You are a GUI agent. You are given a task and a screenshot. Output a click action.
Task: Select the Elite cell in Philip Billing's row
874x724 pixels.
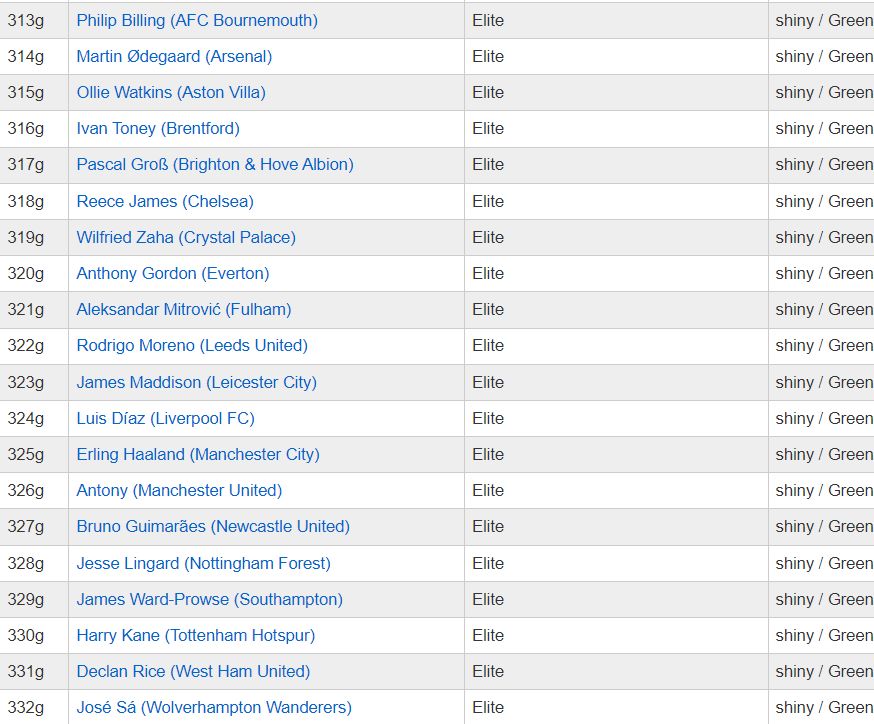pos(616,21)
